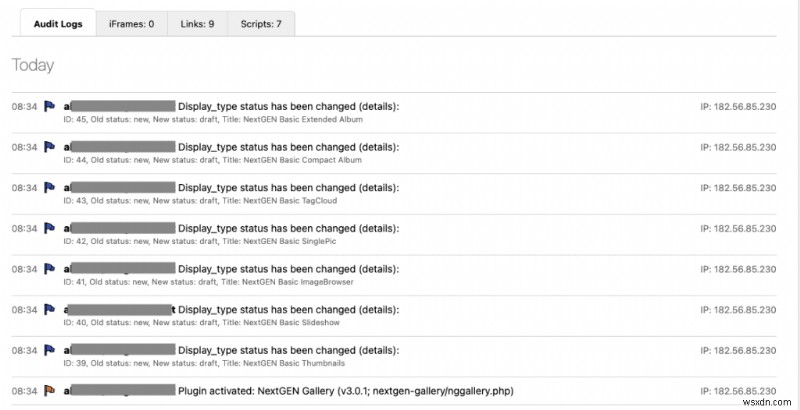Image resolution: width=800 pixels, height=410 pixels.
Task: Click the redacted username on the Slideshow row
Action: tap(118, 310)
